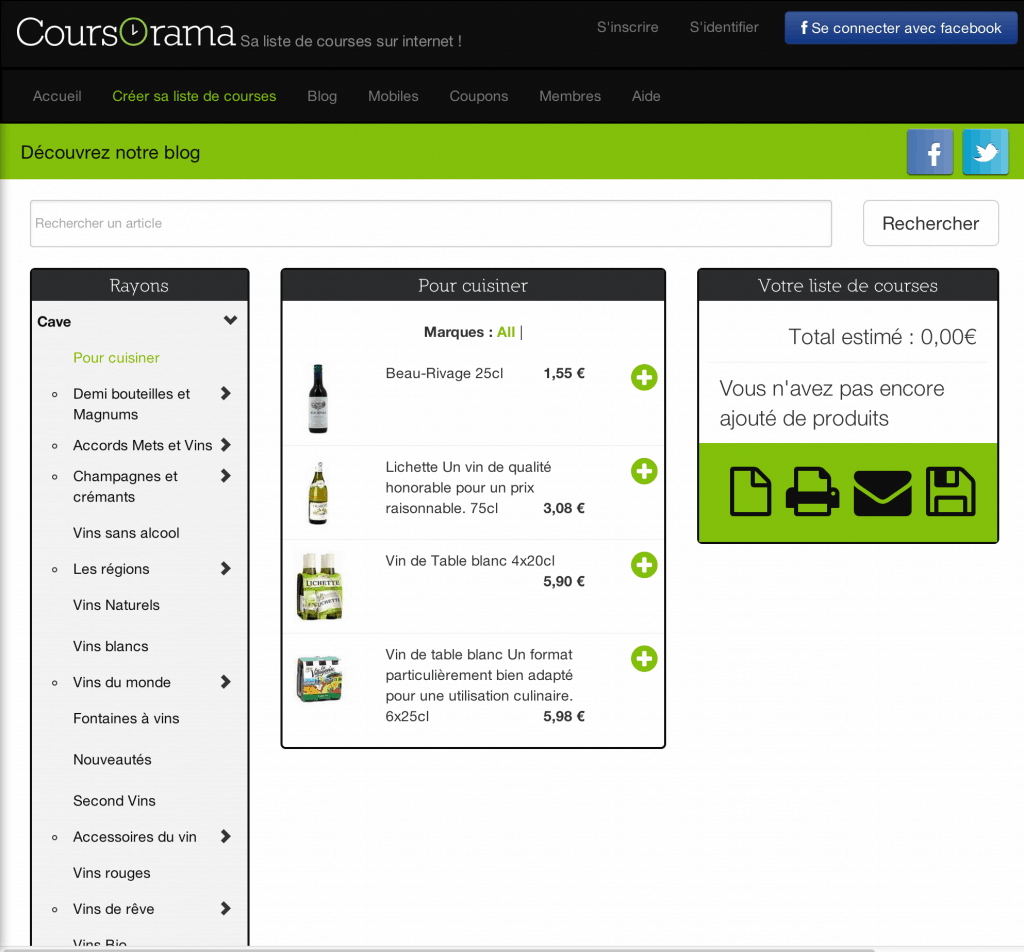Select Second Vins category

114,801
